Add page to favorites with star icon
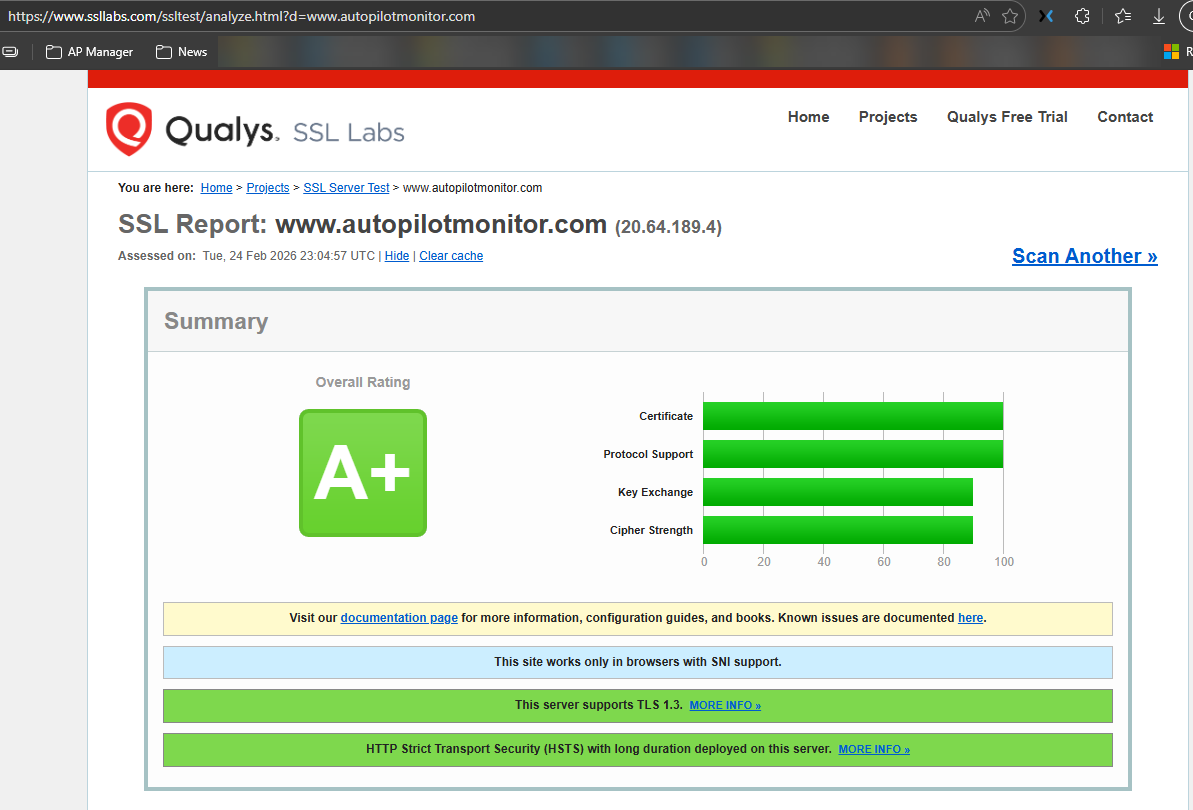 click(x=1010, y=16)
